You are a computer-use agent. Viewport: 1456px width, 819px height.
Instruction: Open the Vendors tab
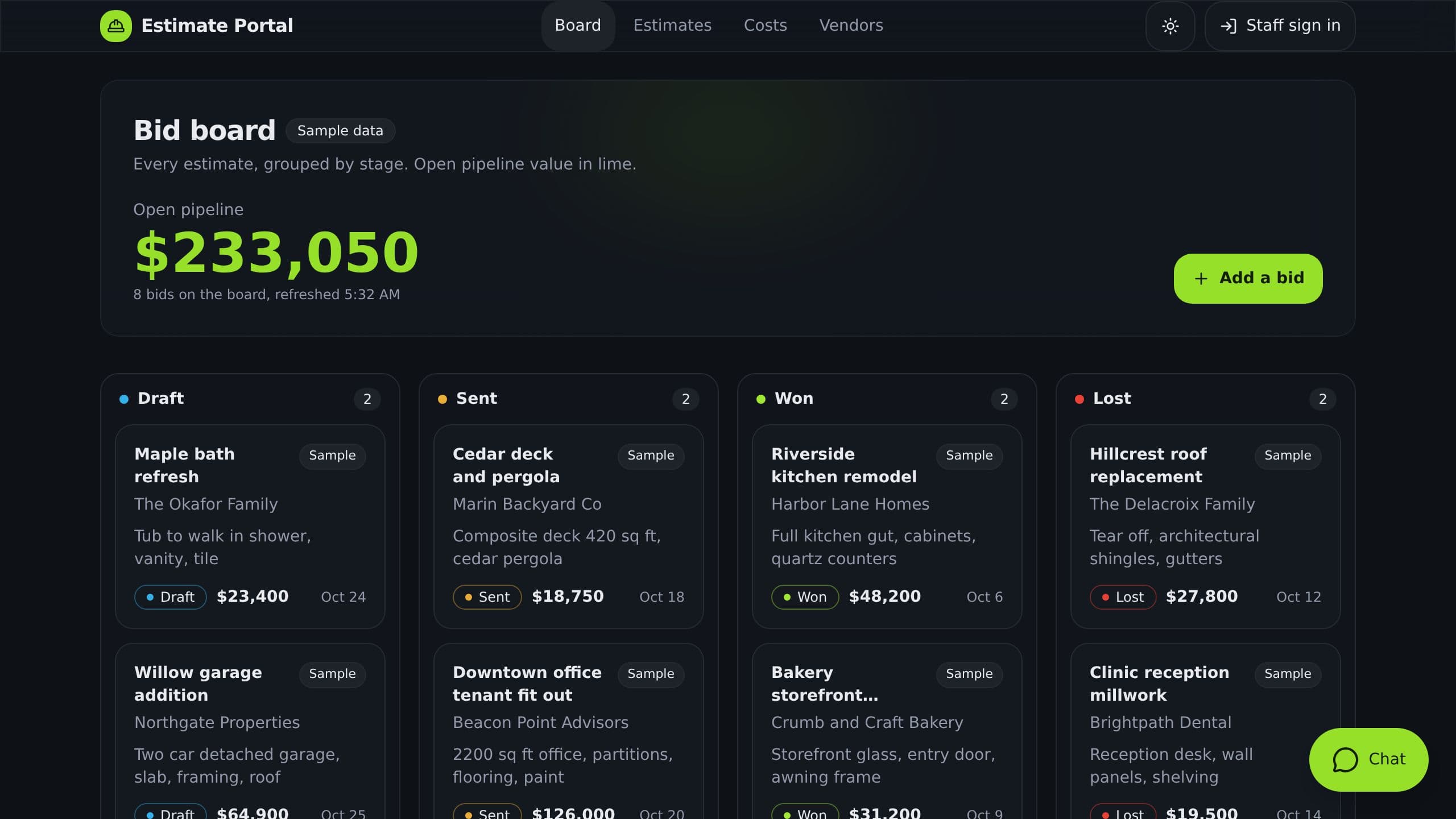tap(851, 26)
